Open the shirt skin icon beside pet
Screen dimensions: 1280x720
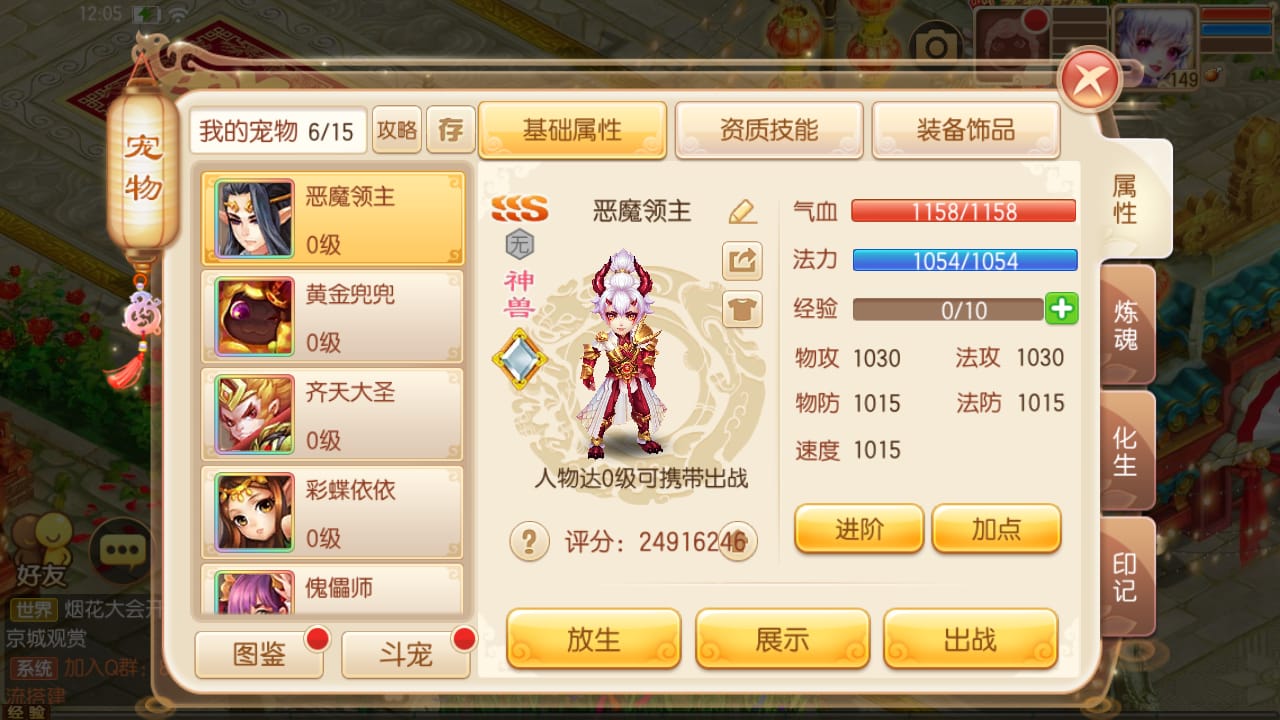742,310
